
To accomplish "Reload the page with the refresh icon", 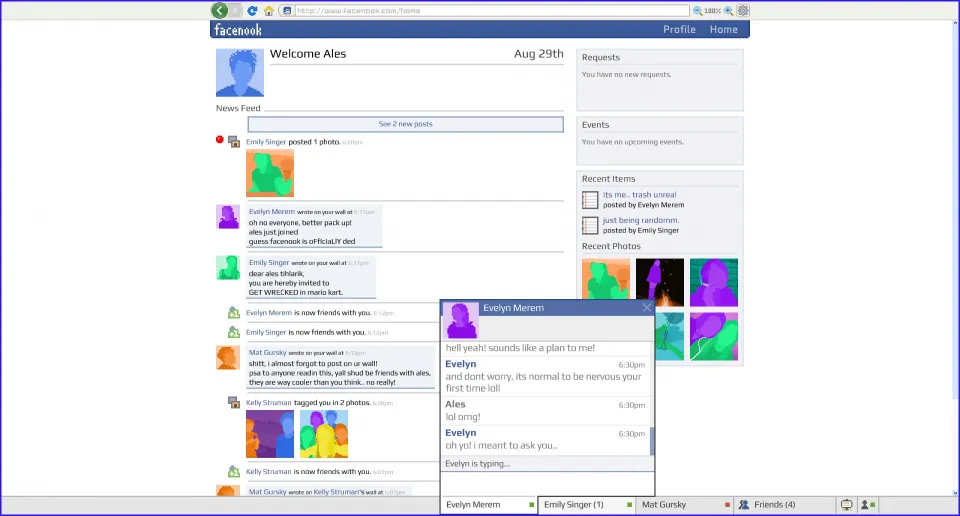I will point(252,10).
